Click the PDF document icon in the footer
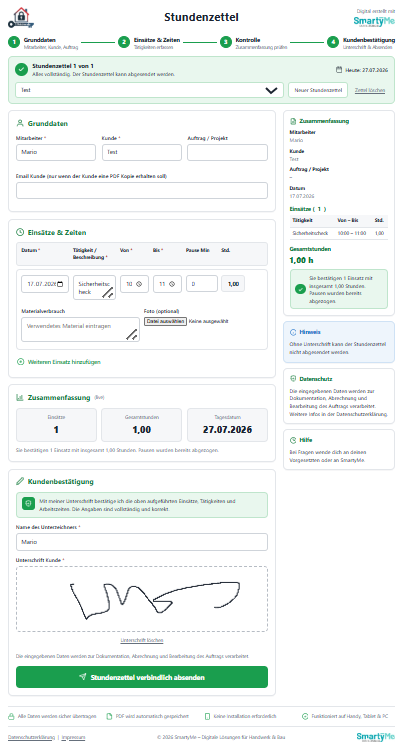The image size is (402, 750). 109,717
